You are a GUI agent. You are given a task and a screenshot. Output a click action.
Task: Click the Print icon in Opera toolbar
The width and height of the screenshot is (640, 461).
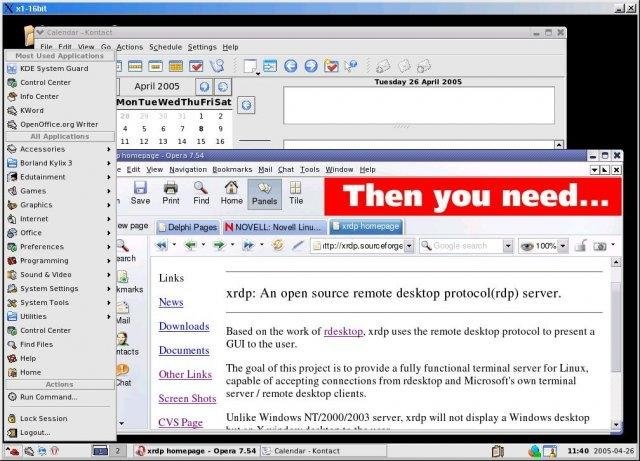click(x=171, y=193)
